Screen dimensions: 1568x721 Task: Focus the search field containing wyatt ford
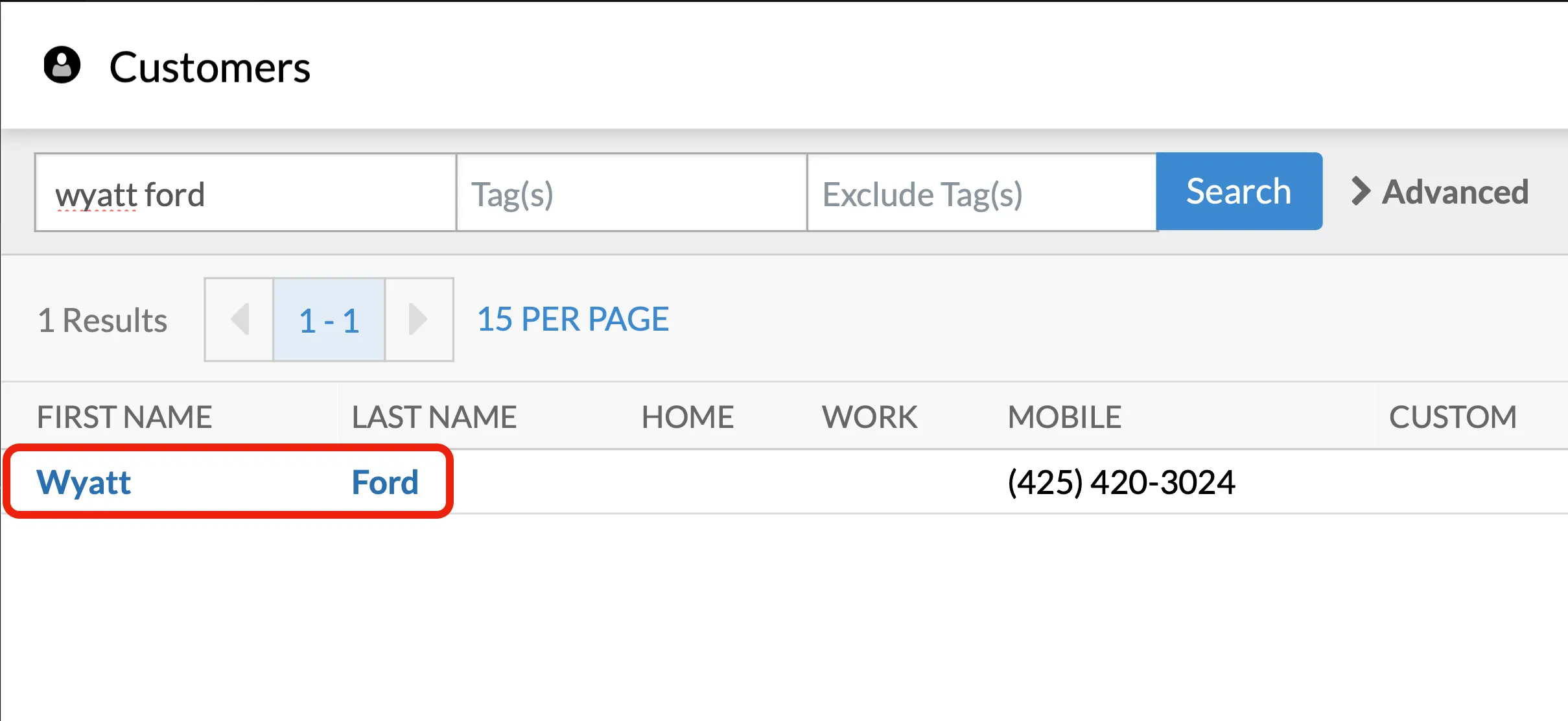[246, 193]
